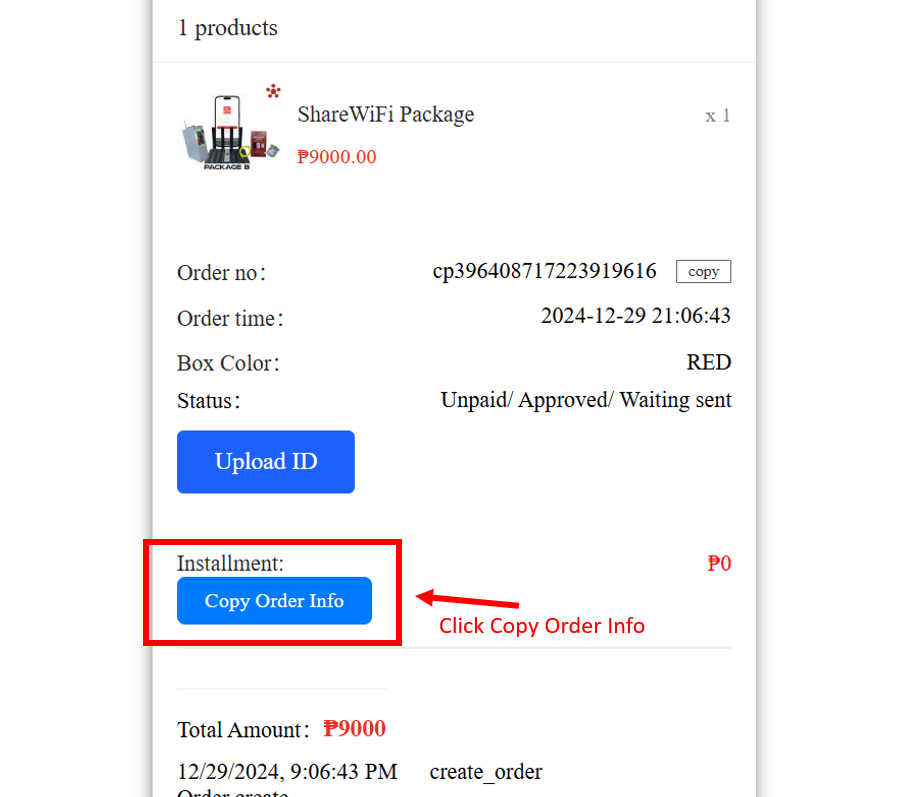The height and width of the screenshot is (797, 921).
Task: Click the Copy Order Info button
Action: pos(274,600)
